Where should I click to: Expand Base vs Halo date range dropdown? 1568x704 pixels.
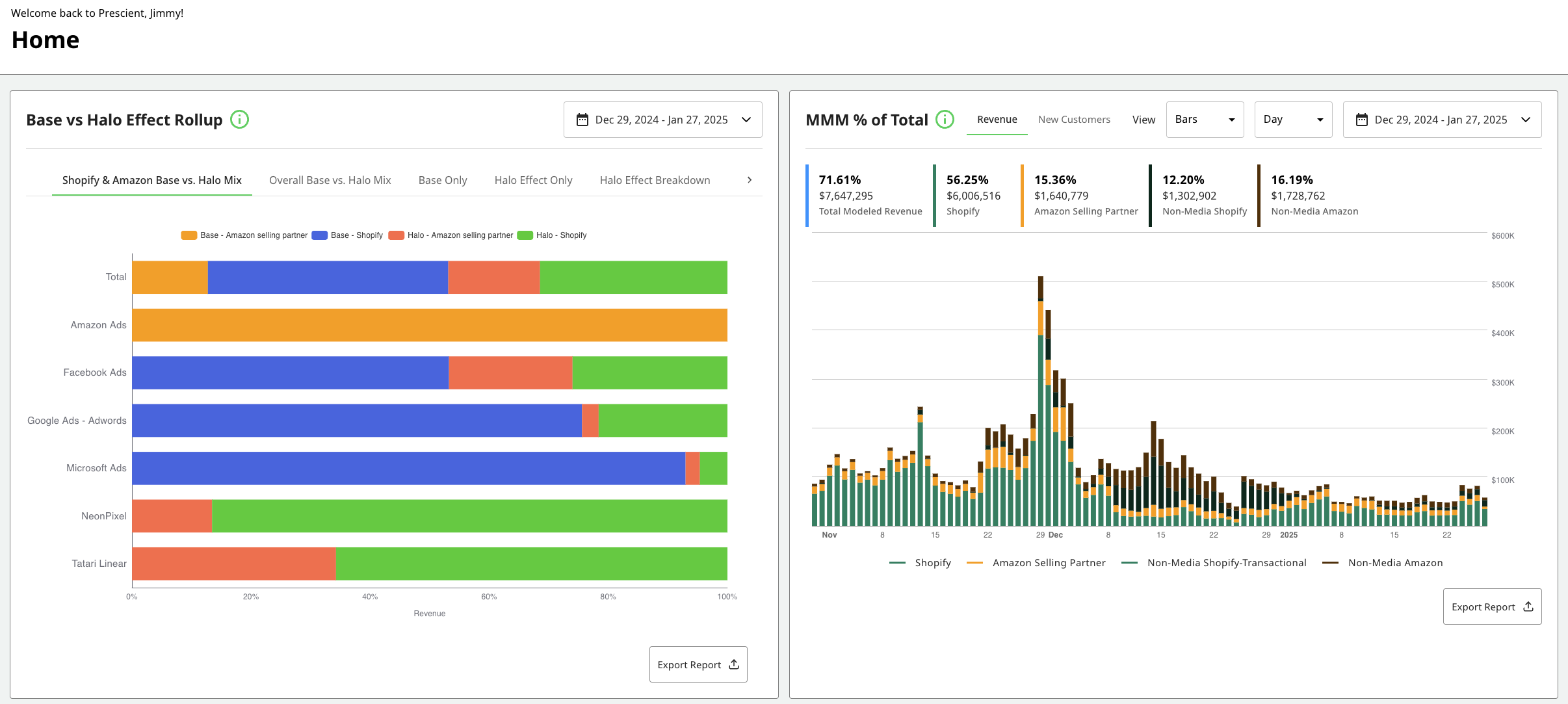click(746, 120)
